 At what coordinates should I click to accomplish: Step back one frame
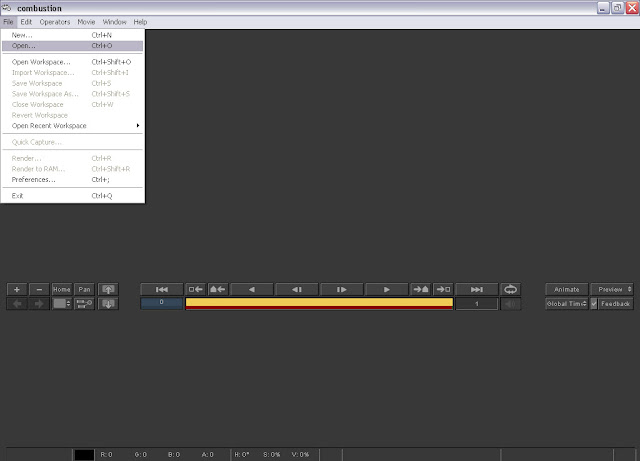click(297, 290)
